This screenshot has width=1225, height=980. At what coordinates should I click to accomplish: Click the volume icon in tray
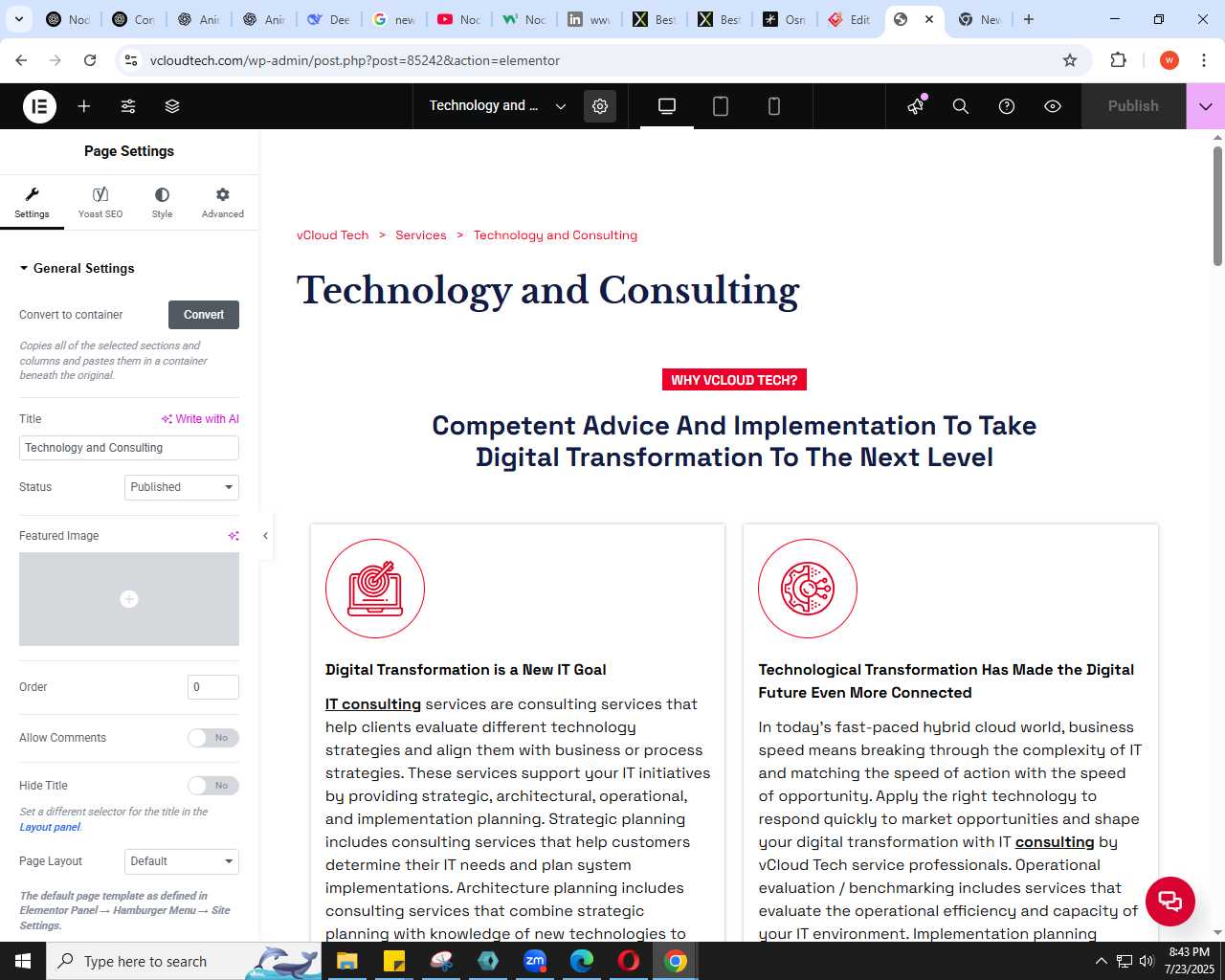point(1147,961)
